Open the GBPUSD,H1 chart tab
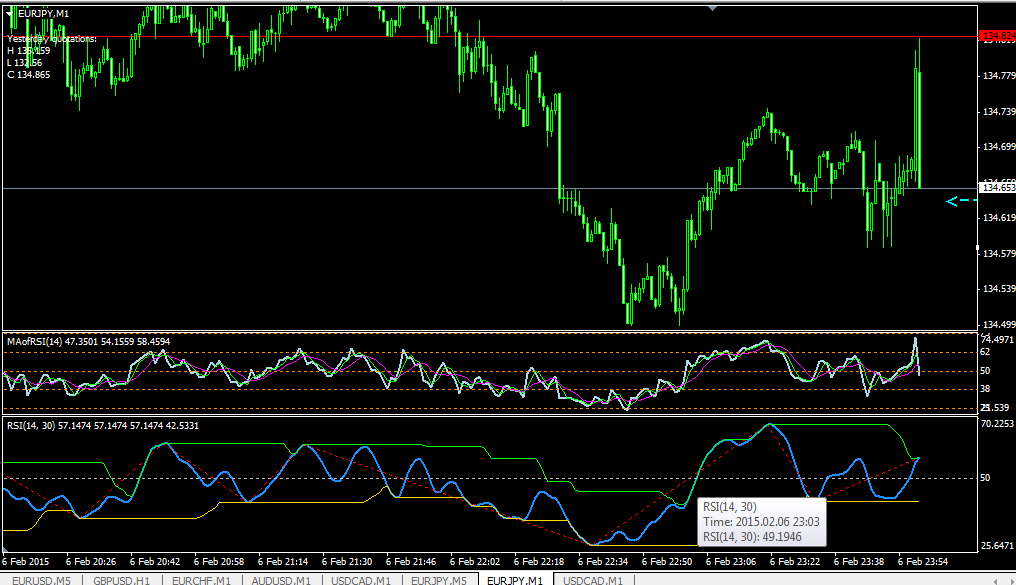The width and height of the screenshot is (1016, 585). point(122,580)
